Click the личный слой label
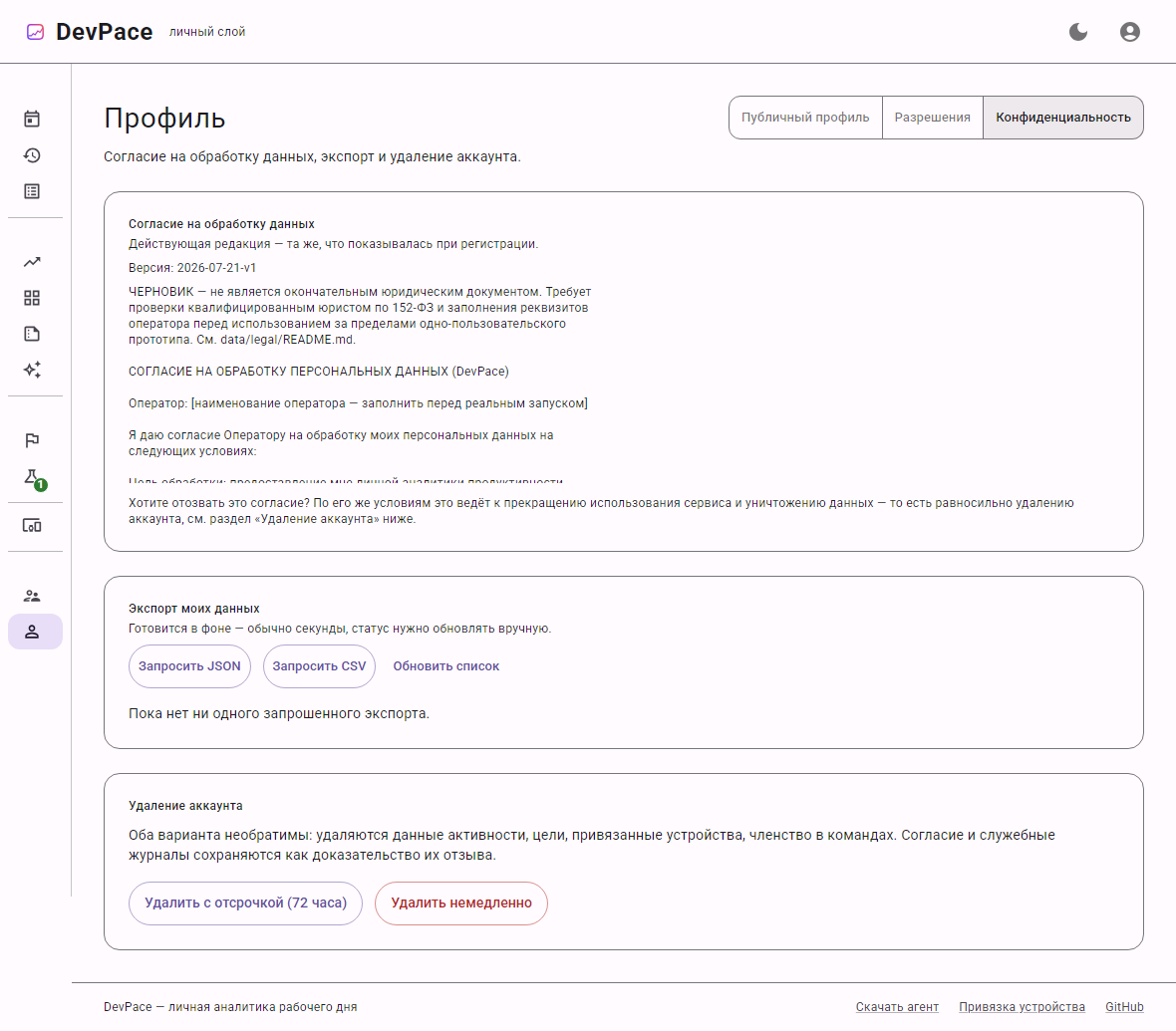 click(x=207, y=32)
